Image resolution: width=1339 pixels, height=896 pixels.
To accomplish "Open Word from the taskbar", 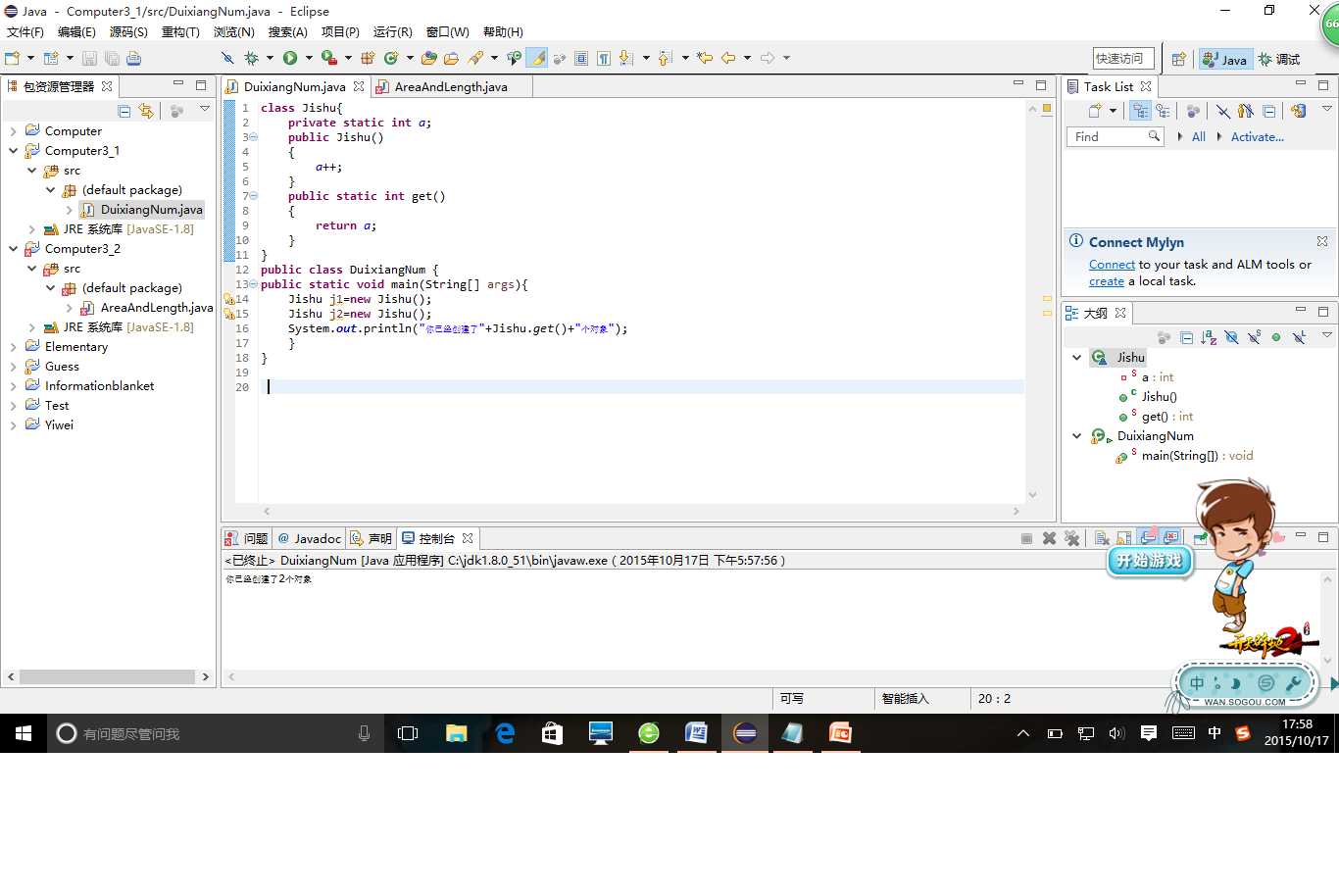I will click(x=696, y=733).
